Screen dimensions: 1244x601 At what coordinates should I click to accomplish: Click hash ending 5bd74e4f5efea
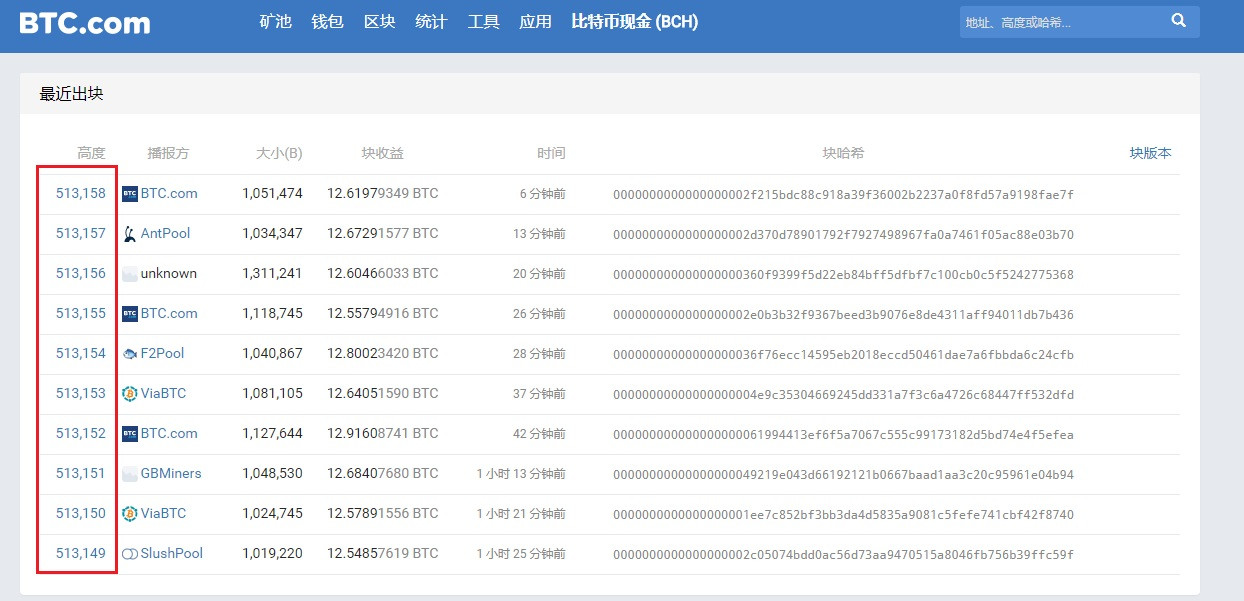843,434
